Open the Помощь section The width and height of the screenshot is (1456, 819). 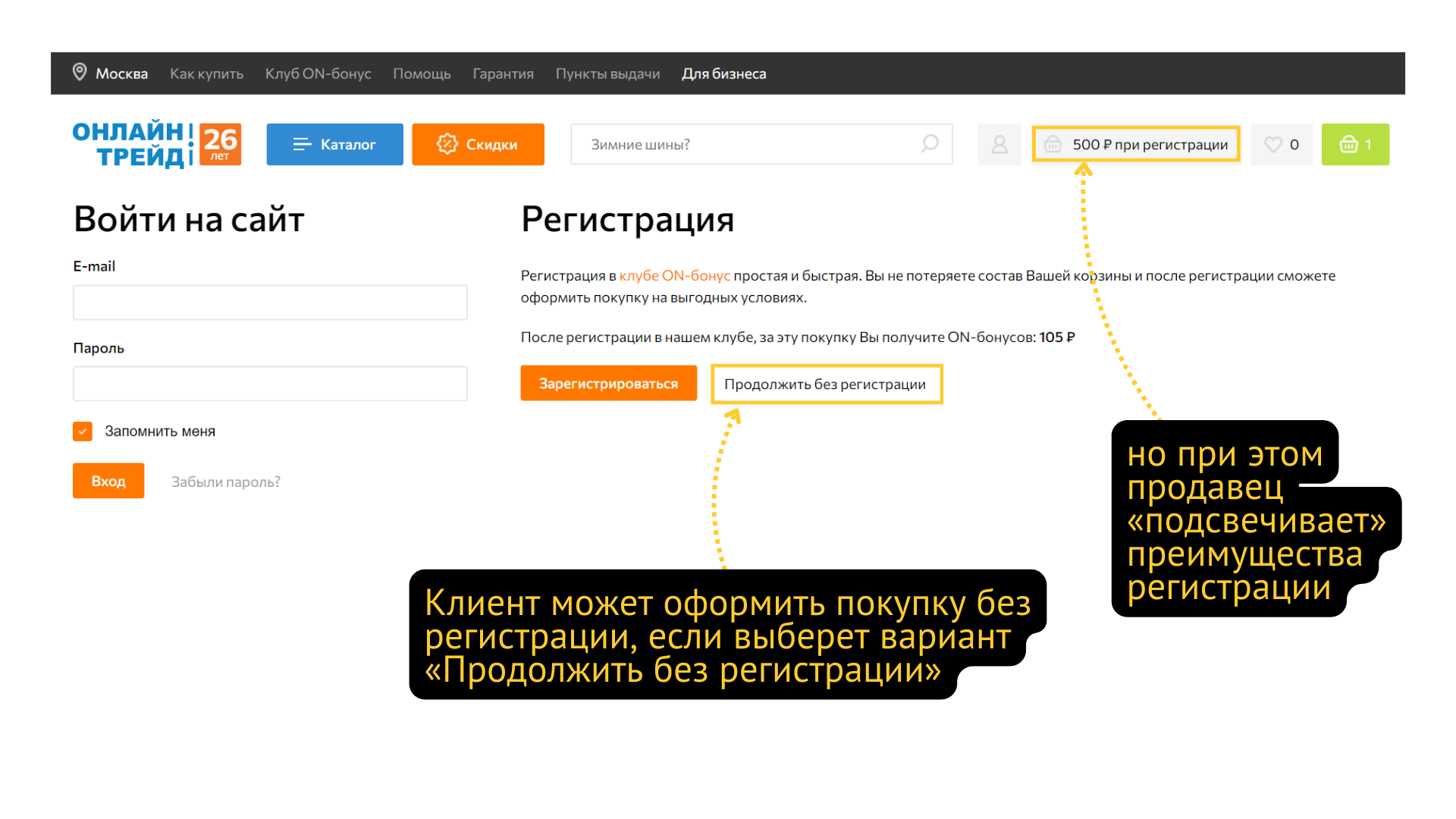pos(422,74)
